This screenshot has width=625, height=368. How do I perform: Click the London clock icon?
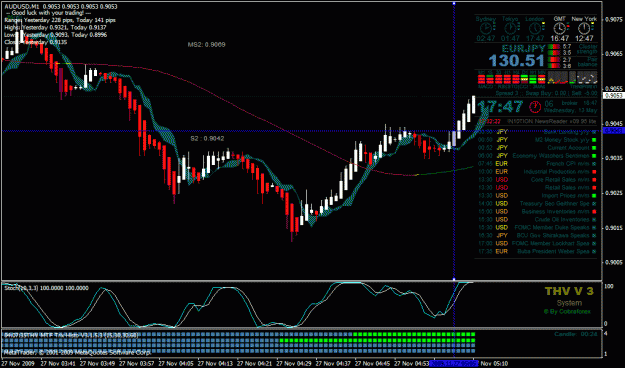tap(535, 28)
